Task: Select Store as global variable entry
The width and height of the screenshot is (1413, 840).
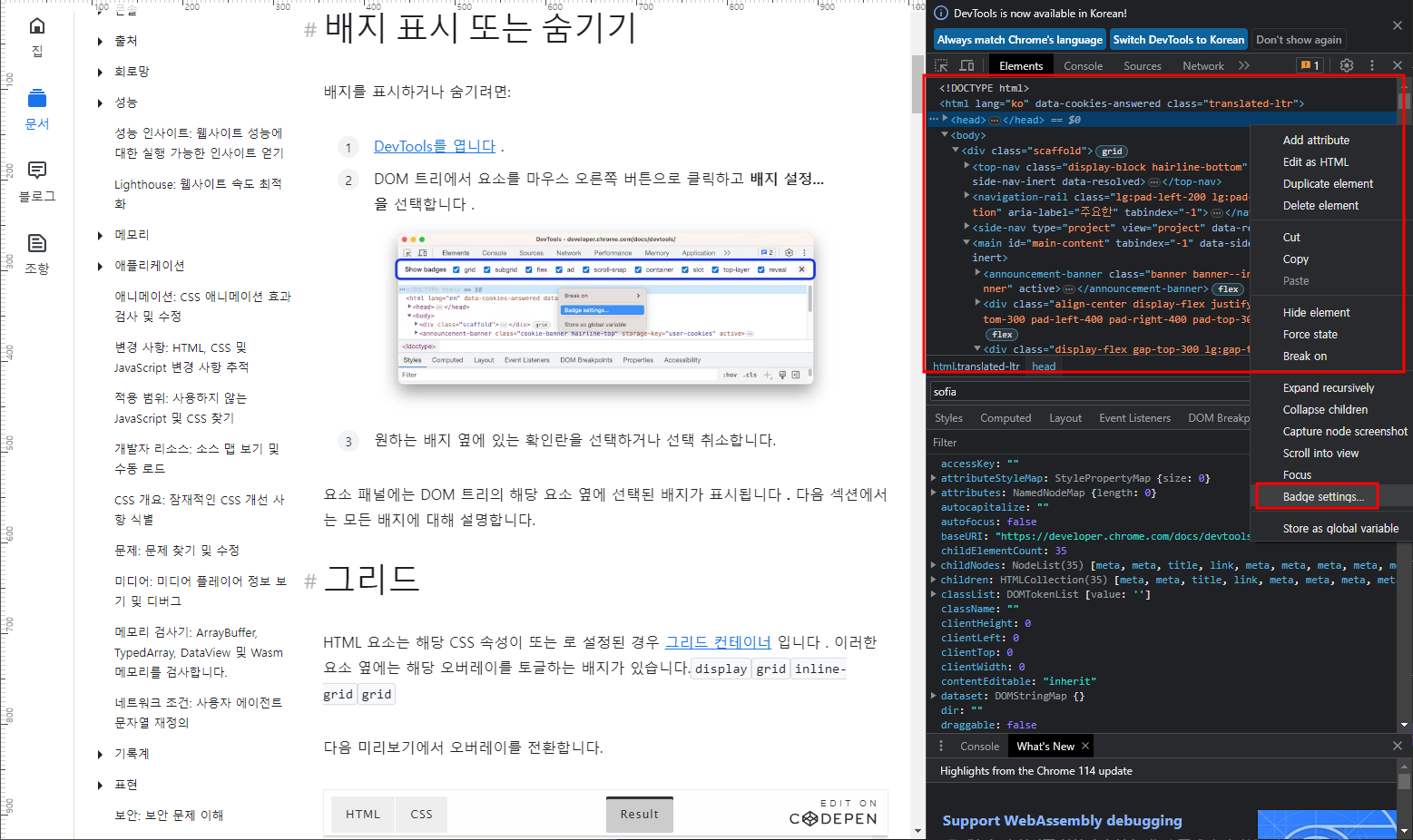Action: pos(1340,528)
